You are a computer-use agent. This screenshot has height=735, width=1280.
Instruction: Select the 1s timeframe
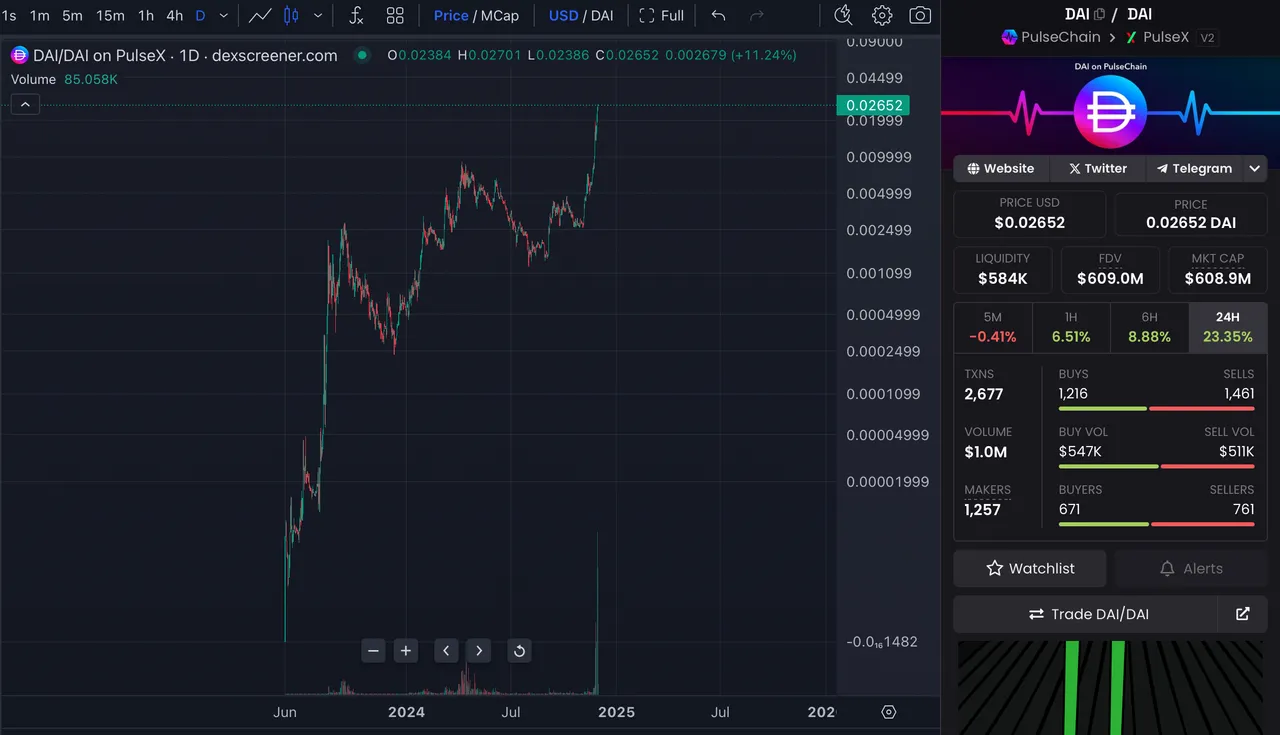9,15
